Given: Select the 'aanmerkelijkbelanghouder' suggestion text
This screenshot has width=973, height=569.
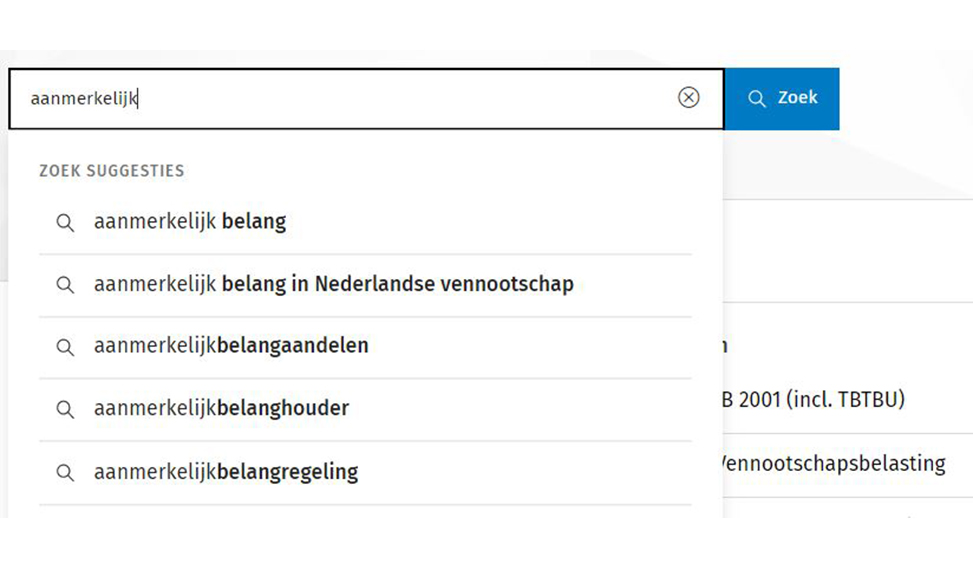Looking at the screenshot, I should pos(221,408).
